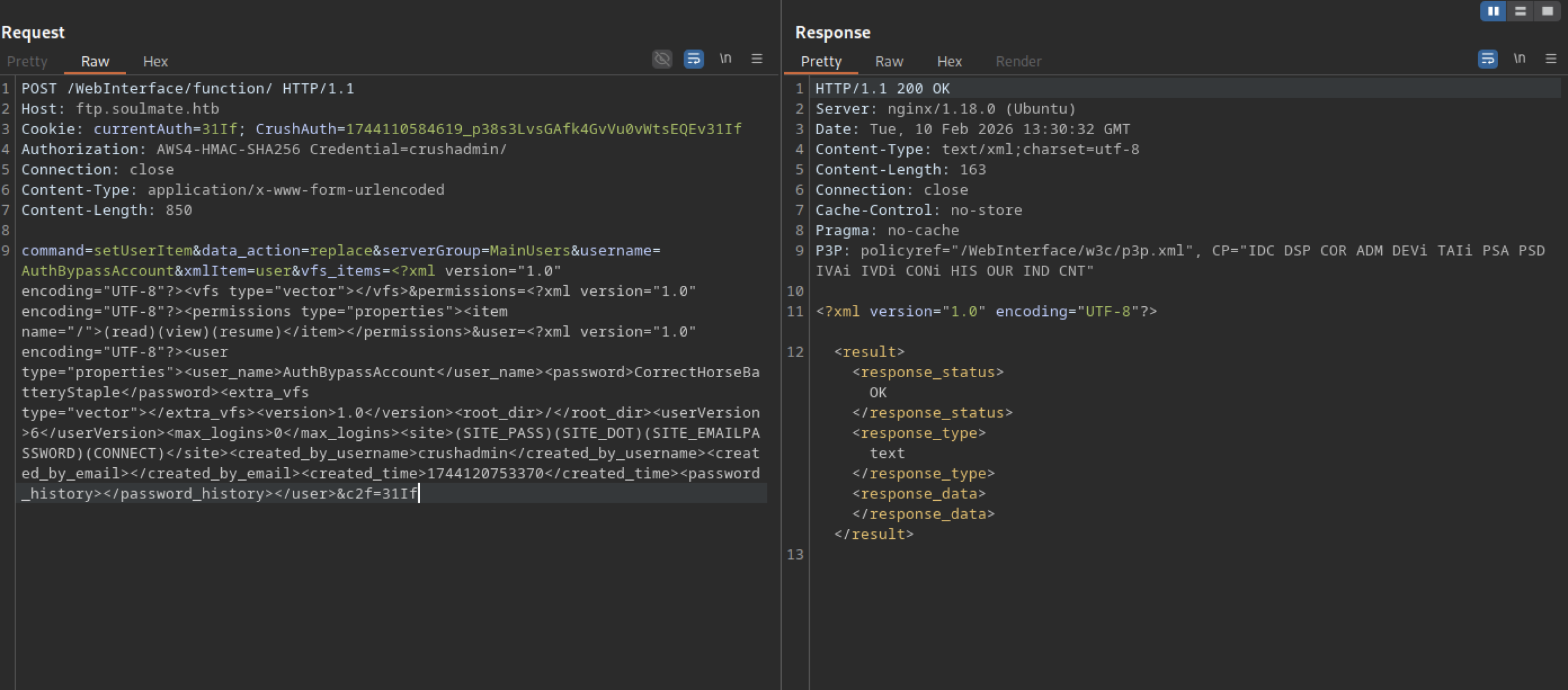The width and height of the screenshot is (1568, 690).
Task: Open the Request pane hamburger options menu
Action: [757, 59]
